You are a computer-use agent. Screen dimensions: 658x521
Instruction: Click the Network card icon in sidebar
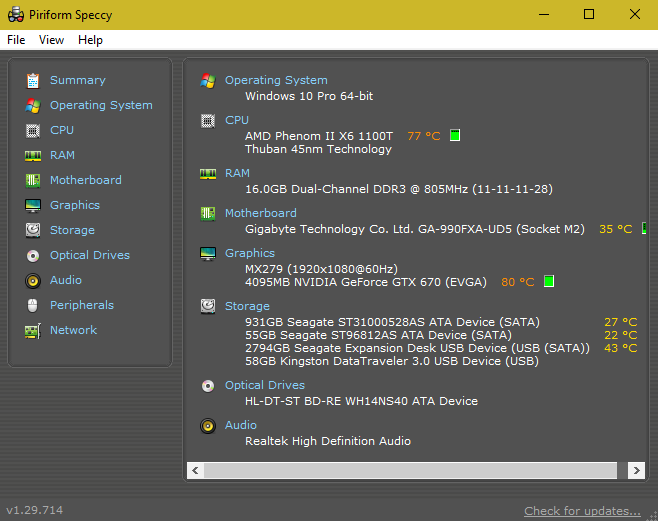[x=33, y=330]
